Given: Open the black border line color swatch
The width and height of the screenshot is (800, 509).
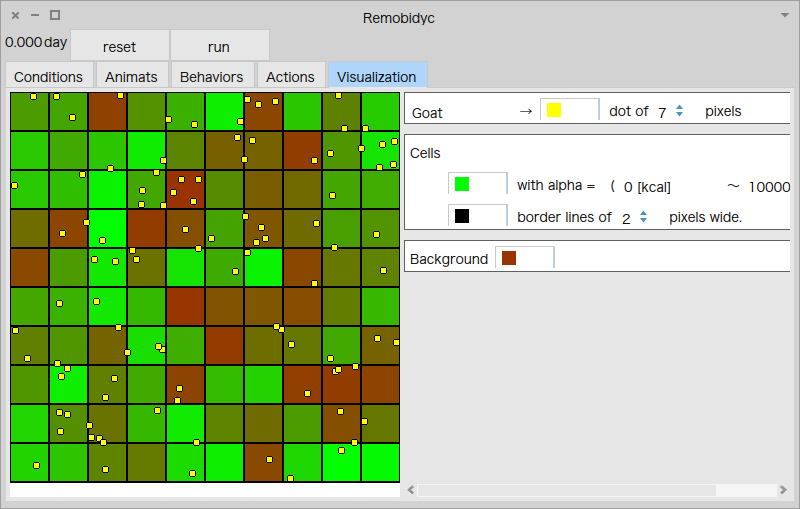Looking at the screenshot, I should (476, 216).
